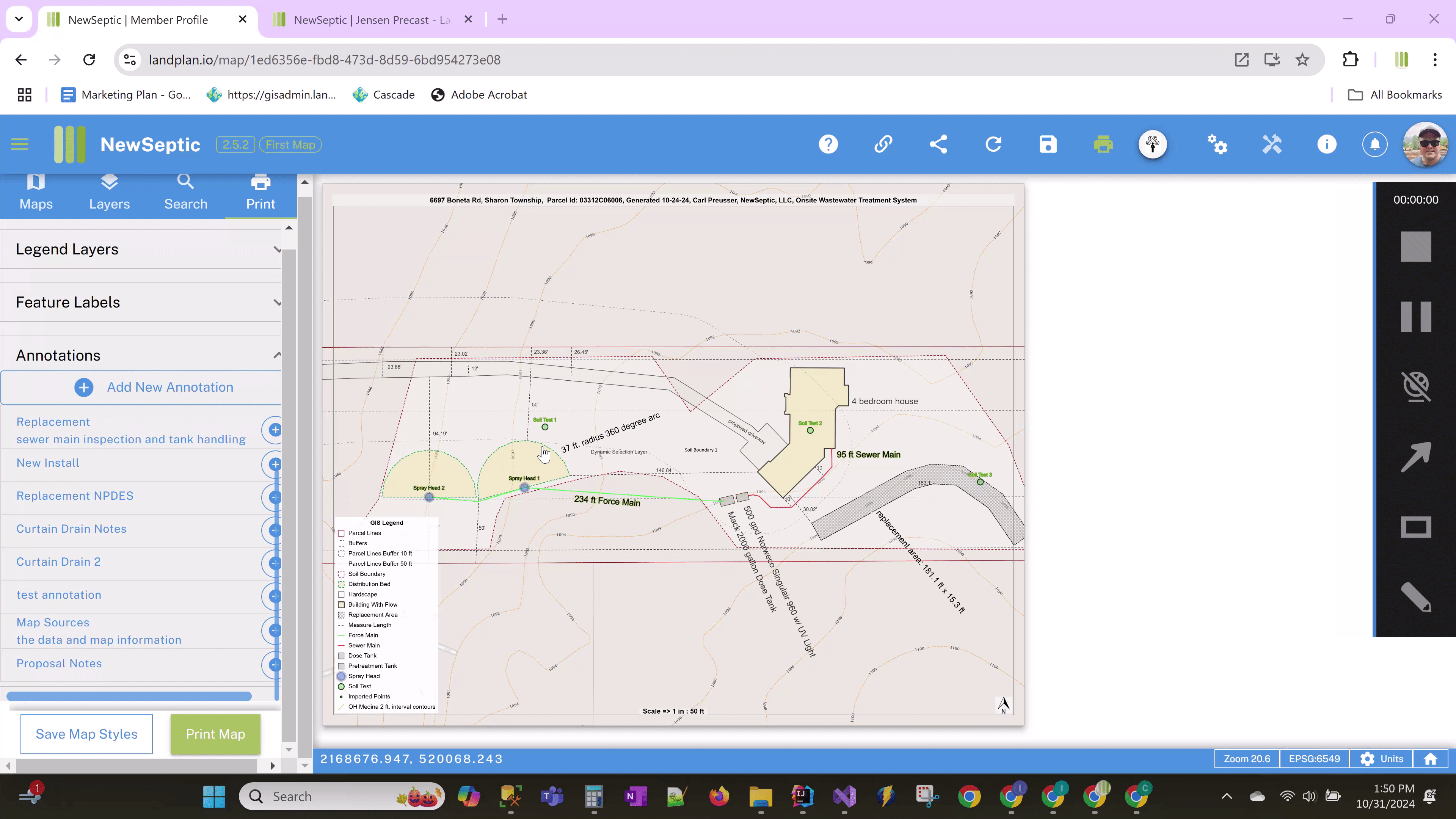The width and height of the screenshot is (1456, 819).
Task: Click the Info icon in toolbar
Action: coord(1327,144)
